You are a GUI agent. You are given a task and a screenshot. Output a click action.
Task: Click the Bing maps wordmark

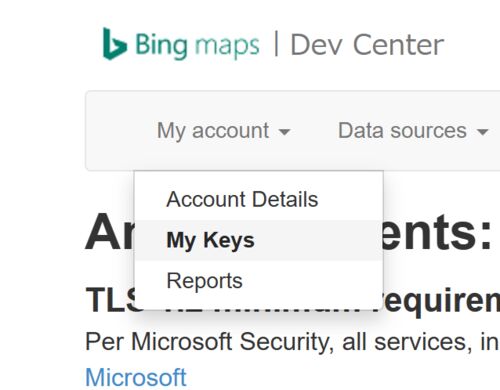(x=197, y=45)
